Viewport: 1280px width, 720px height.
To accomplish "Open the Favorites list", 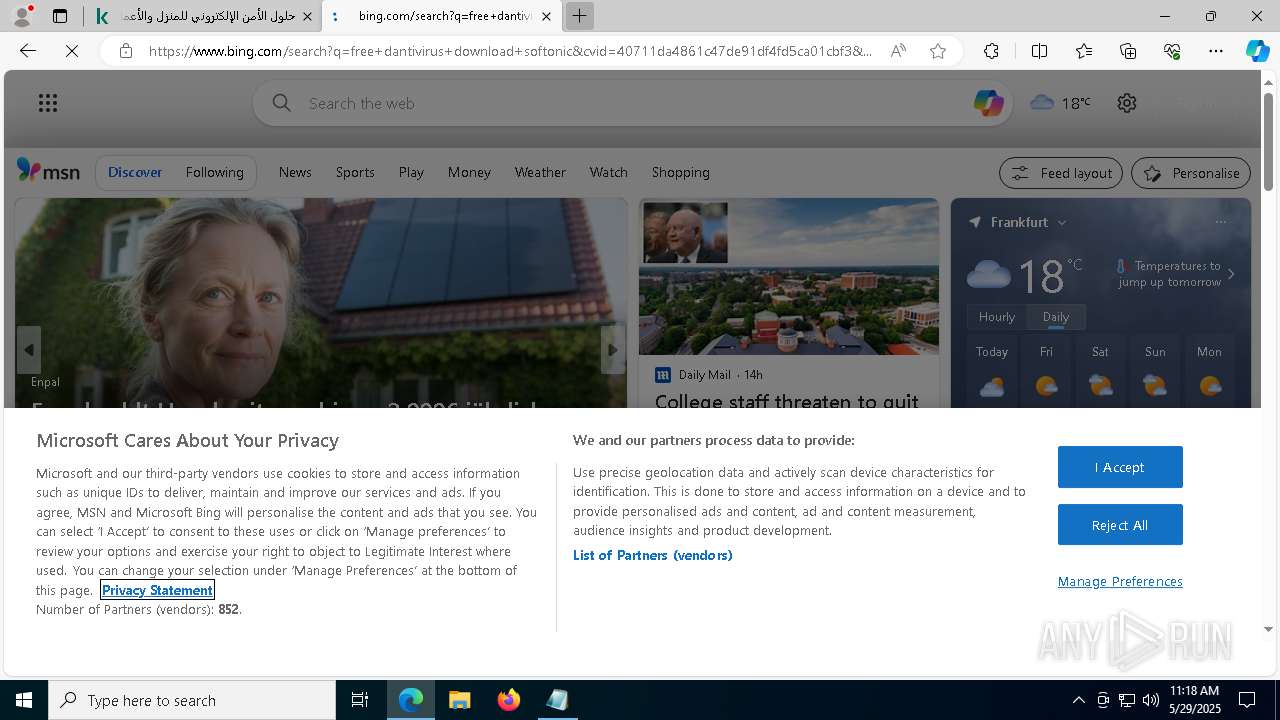I will click(1084, 51).
